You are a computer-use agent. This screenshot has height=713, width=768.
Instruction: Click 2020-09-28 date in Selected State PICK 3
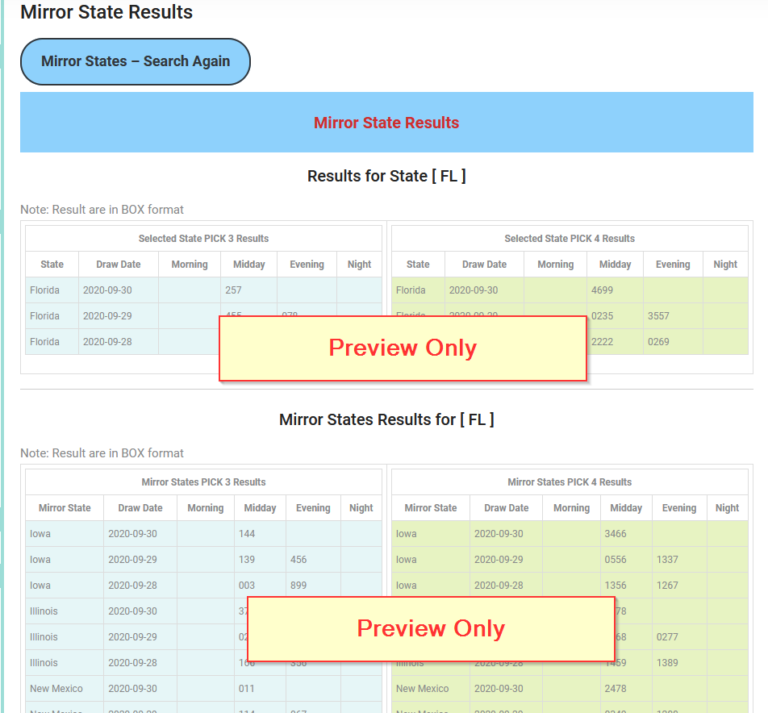click(x=107, y=342)
